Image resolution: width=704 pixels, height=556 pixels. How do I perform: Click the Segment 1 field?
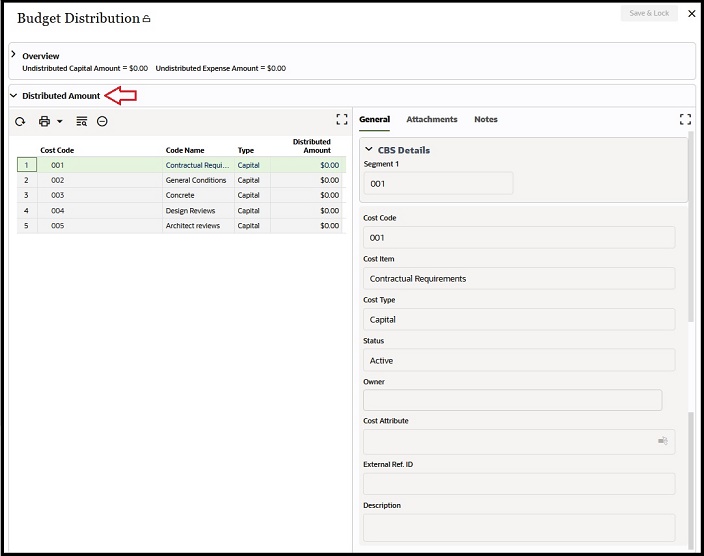point(438,183)
